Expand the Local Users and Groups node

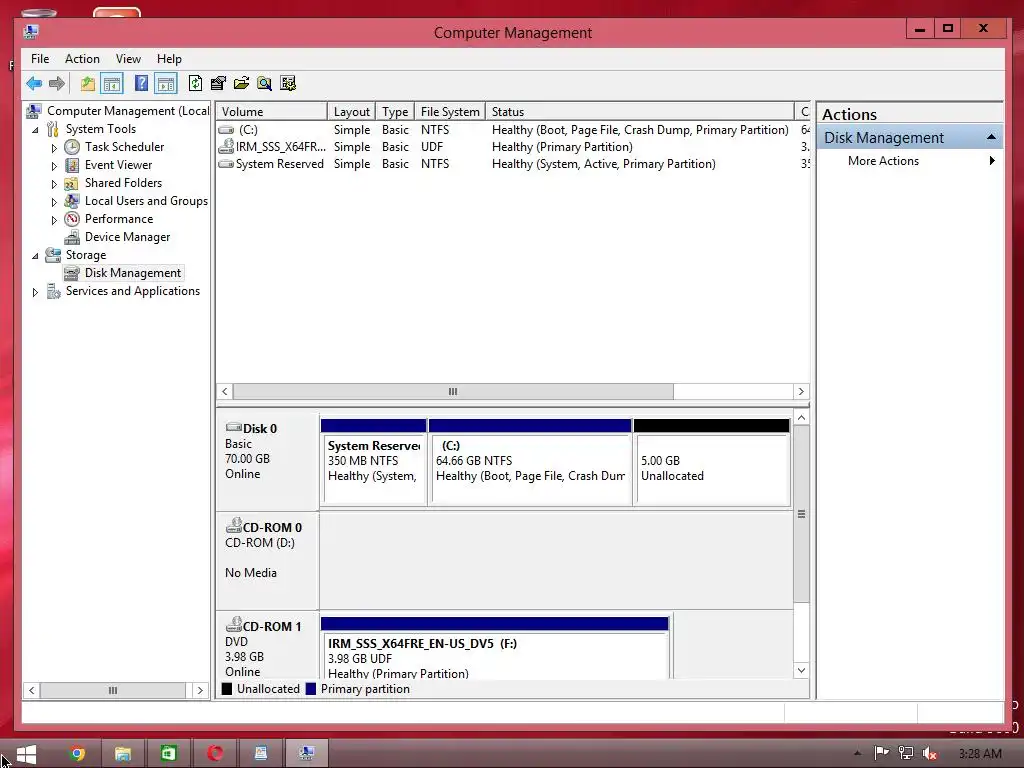click(54, 202)
